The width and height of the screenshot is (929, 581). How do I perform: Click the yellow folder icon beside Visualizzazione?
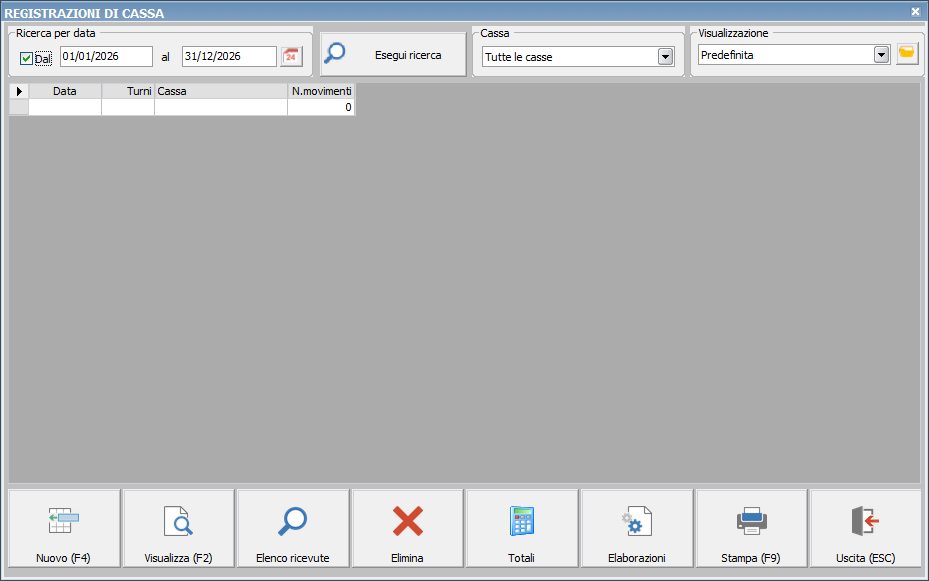pos(907,54)
